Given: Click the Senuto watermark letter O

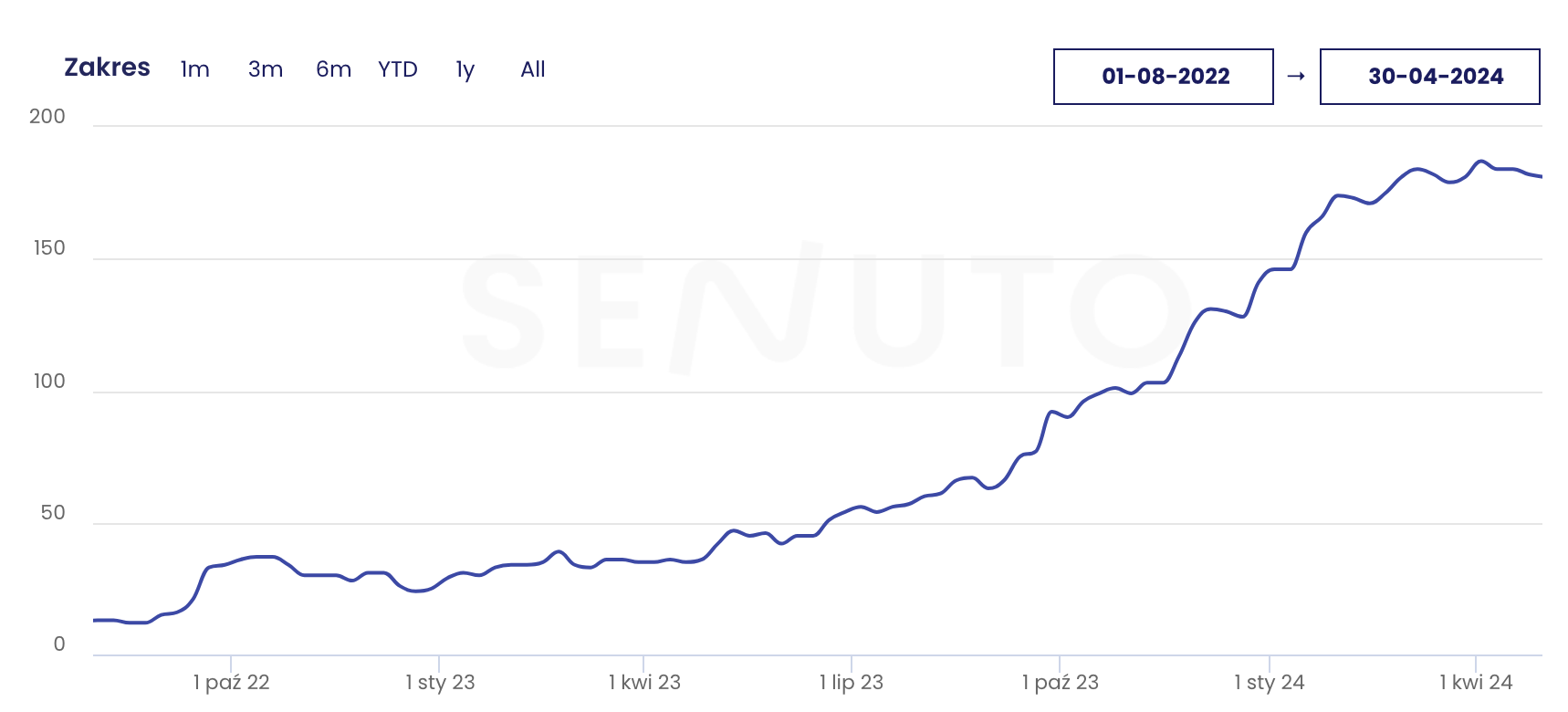Looking at the screenshot, I should coord(1131,311).
